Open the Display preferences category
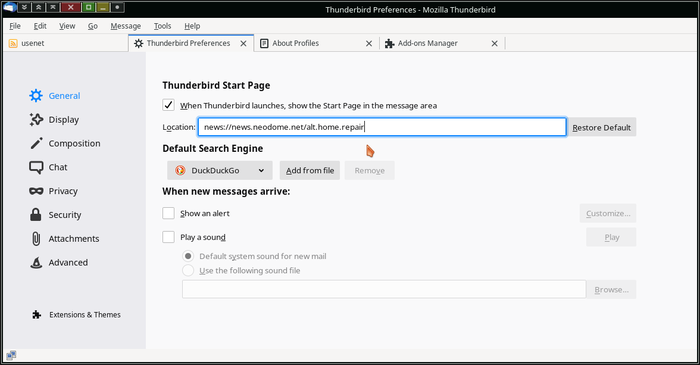This screenshot has height=365, width=700. pos(64,120)
